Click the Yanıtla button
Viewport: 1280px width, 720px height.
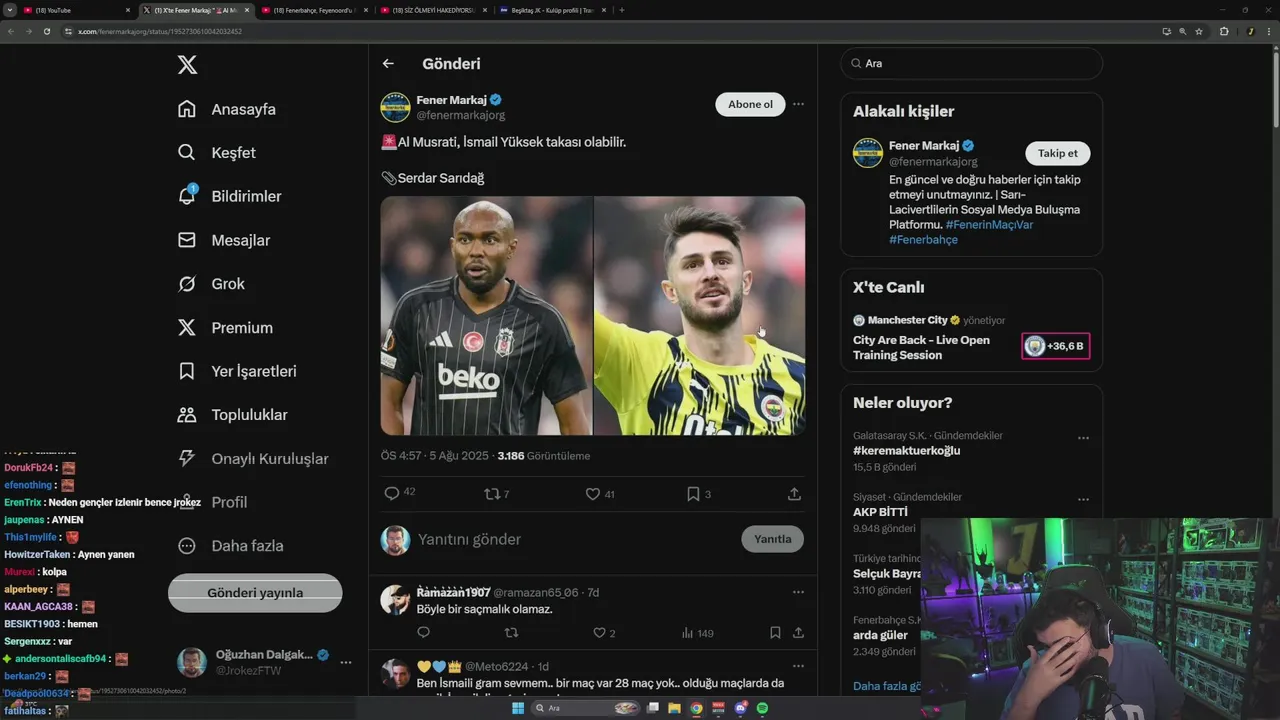tap(772, 539)
